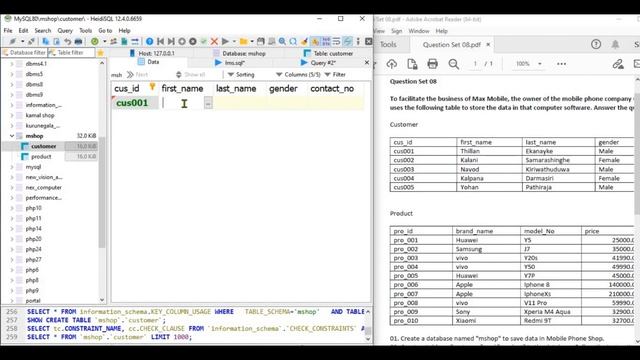Click the red Cancel editing X icon
Screen dimensions: 640x360
click(x=214, y=41)
